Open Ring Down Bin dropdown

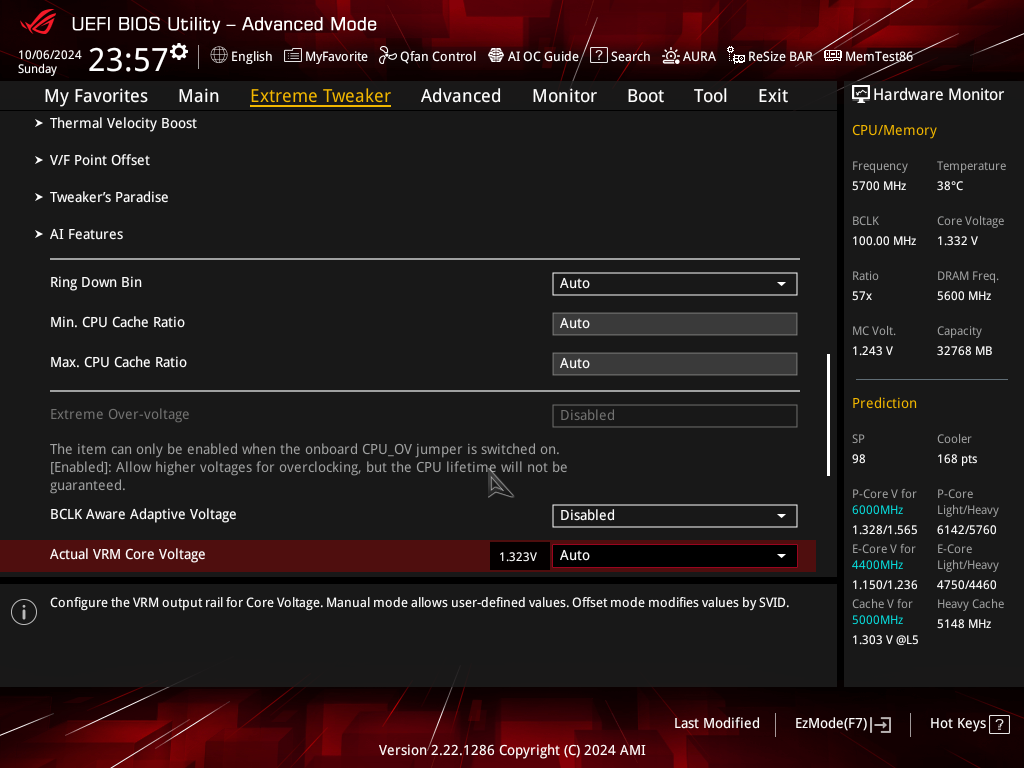click(675, 283)
